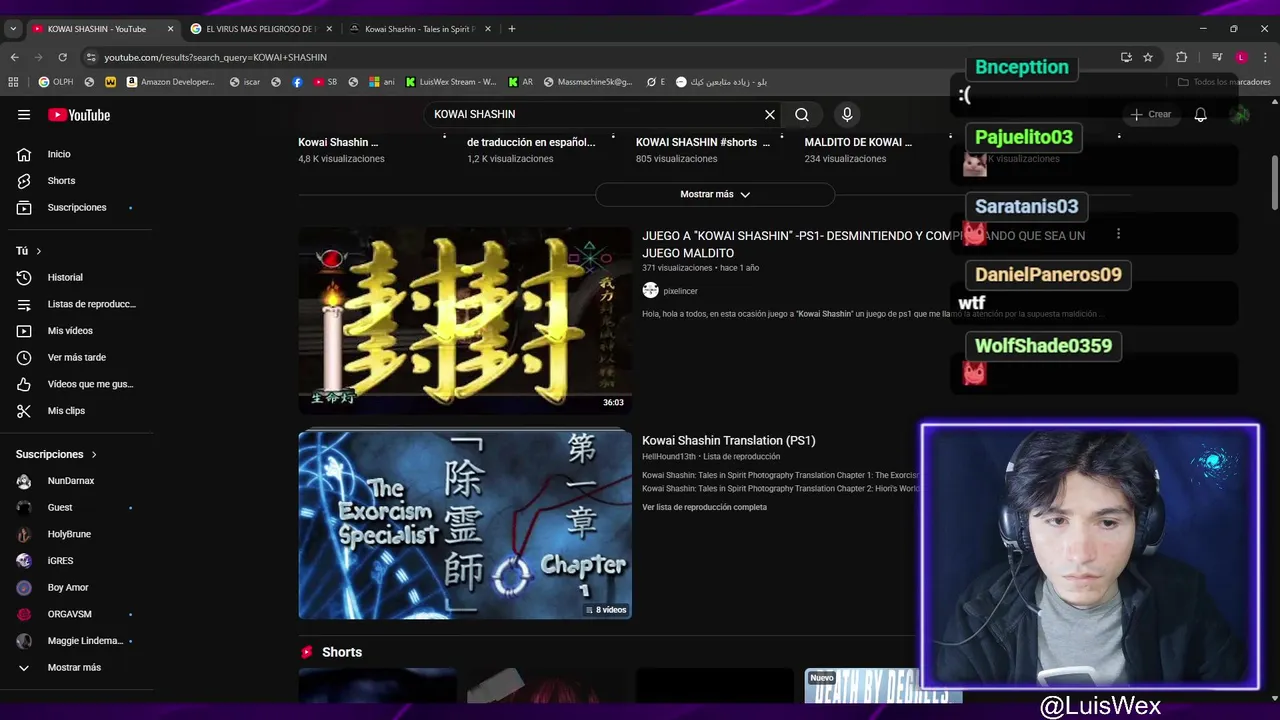
Task: Start voice search with the microphone
Action: coord(847,115)
